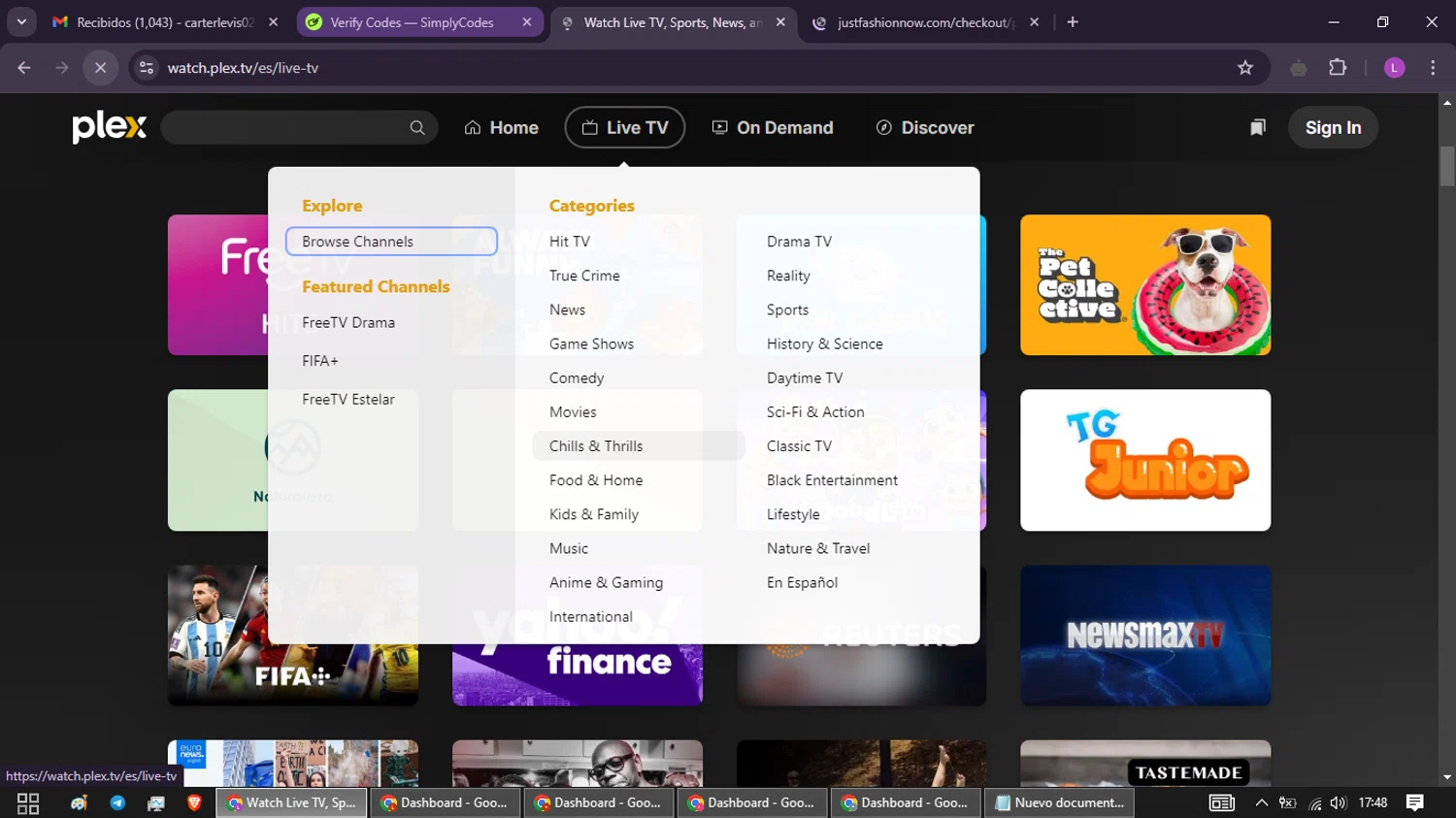Show hidden system tray icons
1456x818 pixels.
pyautogui.click(x=1261, y=802)
